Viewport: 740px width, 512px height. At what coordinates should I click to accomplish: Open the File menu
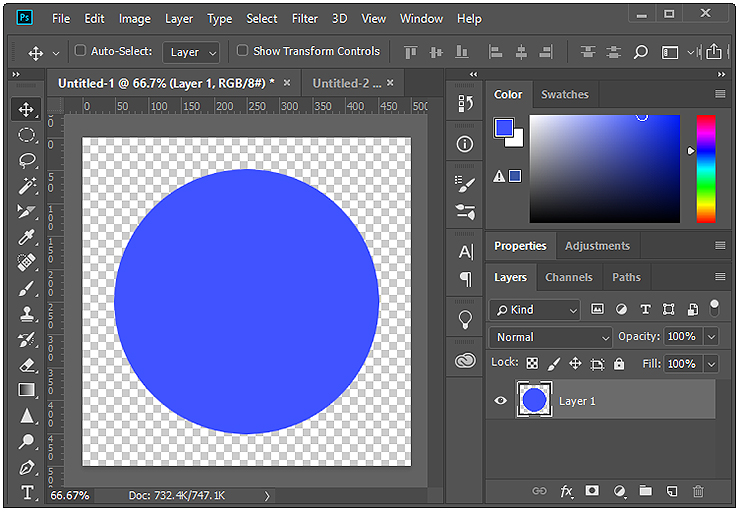61,18
